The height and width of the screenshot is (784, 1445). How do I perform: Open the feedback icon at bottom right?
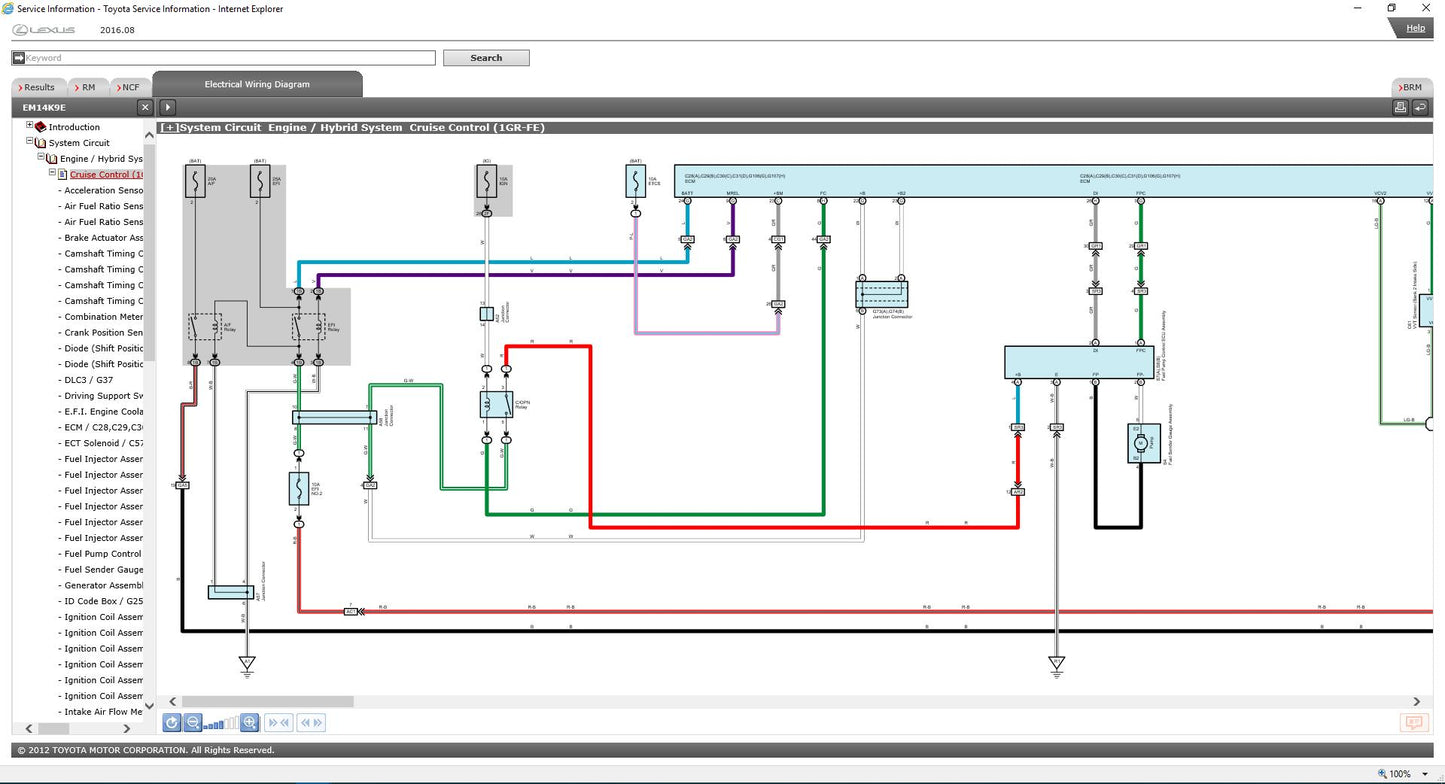1413,723
